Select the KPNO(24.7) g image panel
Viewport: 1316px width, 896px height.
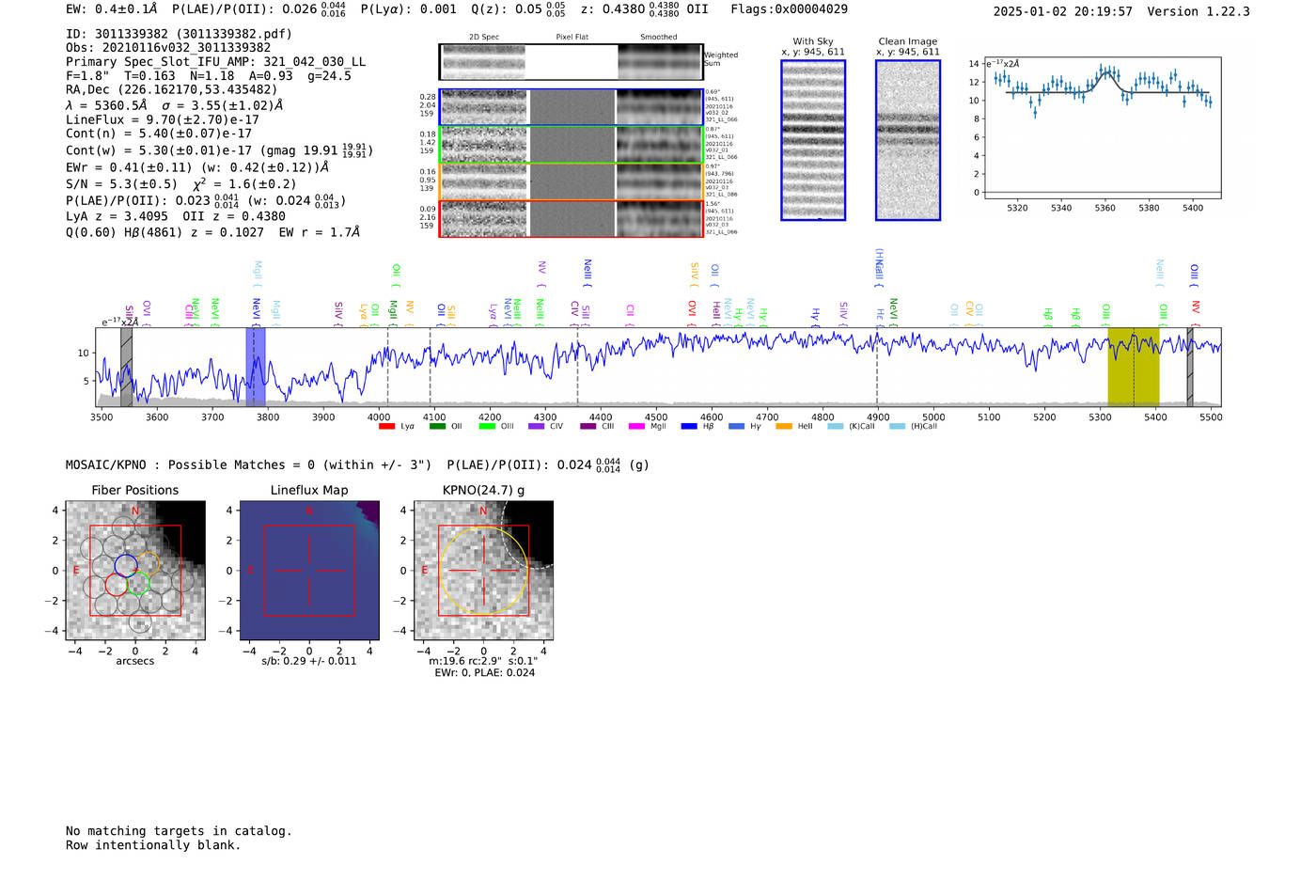coord(484,571)
